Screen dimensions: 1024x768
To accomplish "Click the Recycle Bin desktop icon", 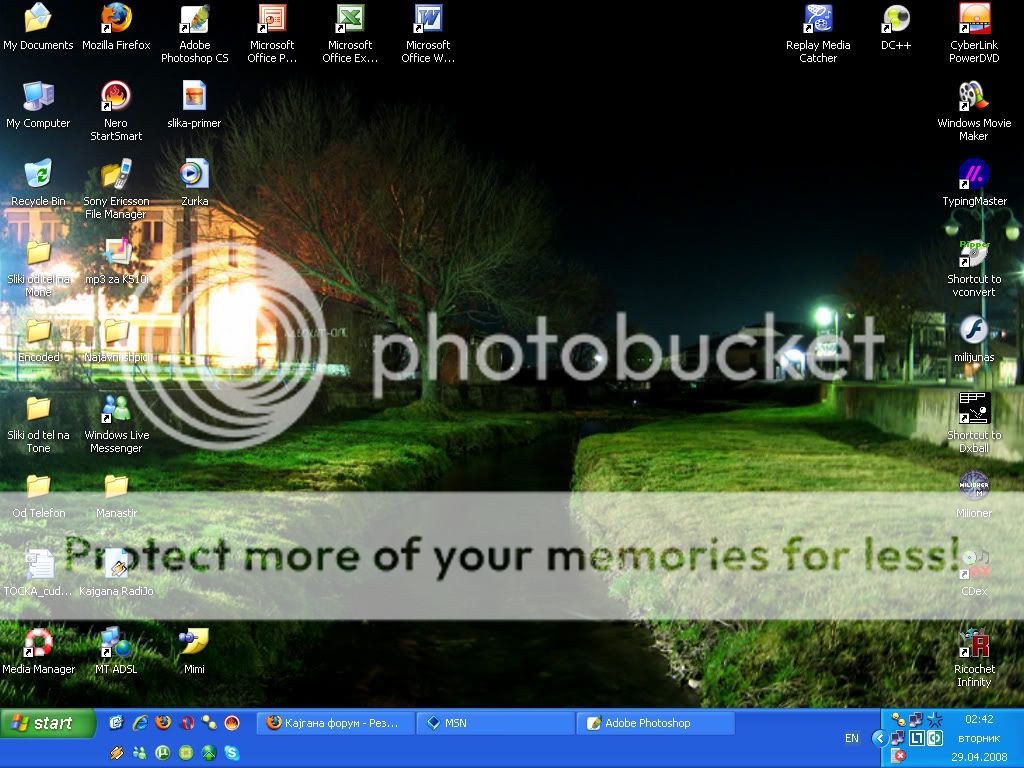I will [x=38, y=175].
